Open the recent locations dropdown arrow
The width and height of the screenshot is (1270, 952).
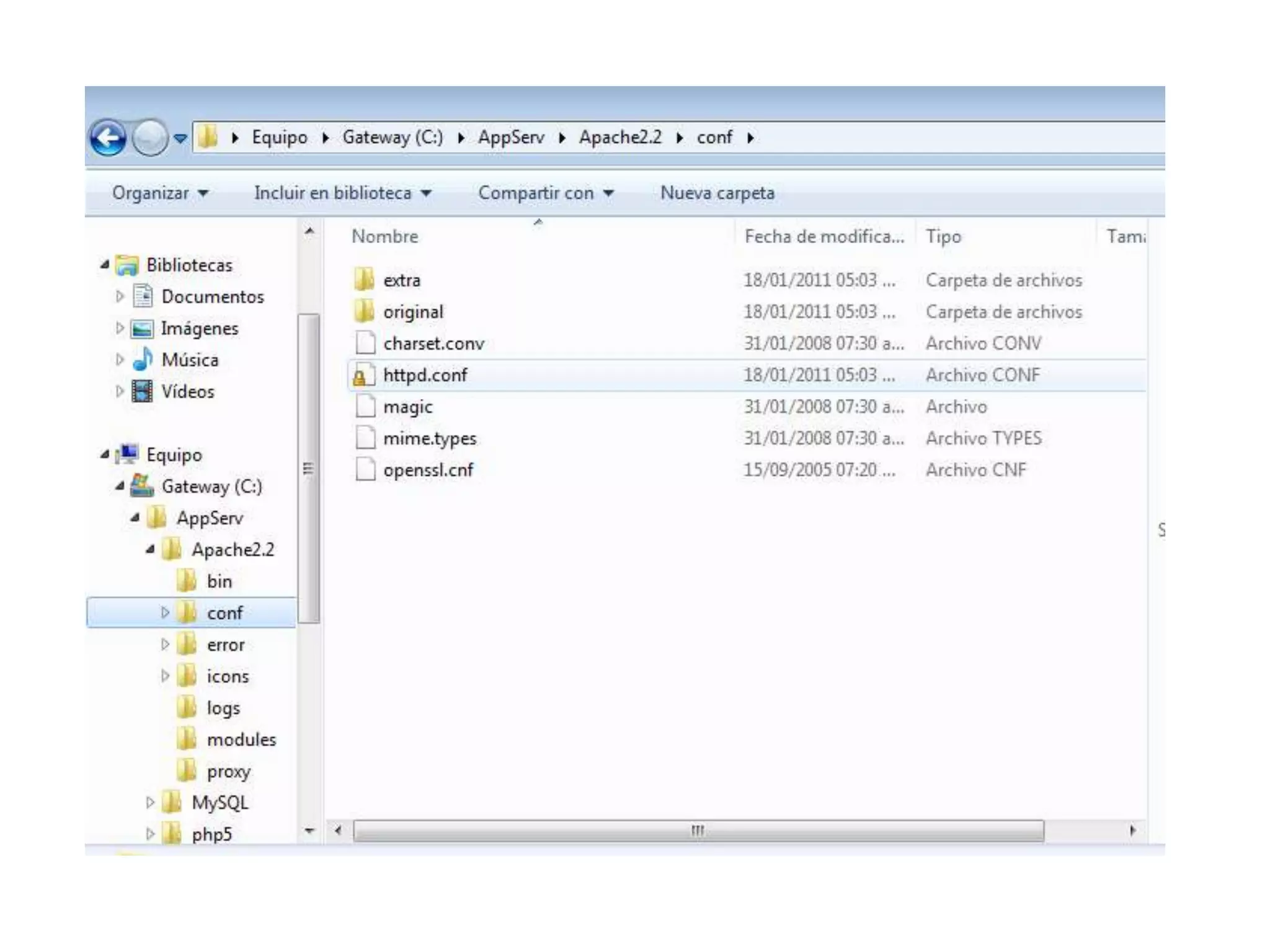[180, 138]
